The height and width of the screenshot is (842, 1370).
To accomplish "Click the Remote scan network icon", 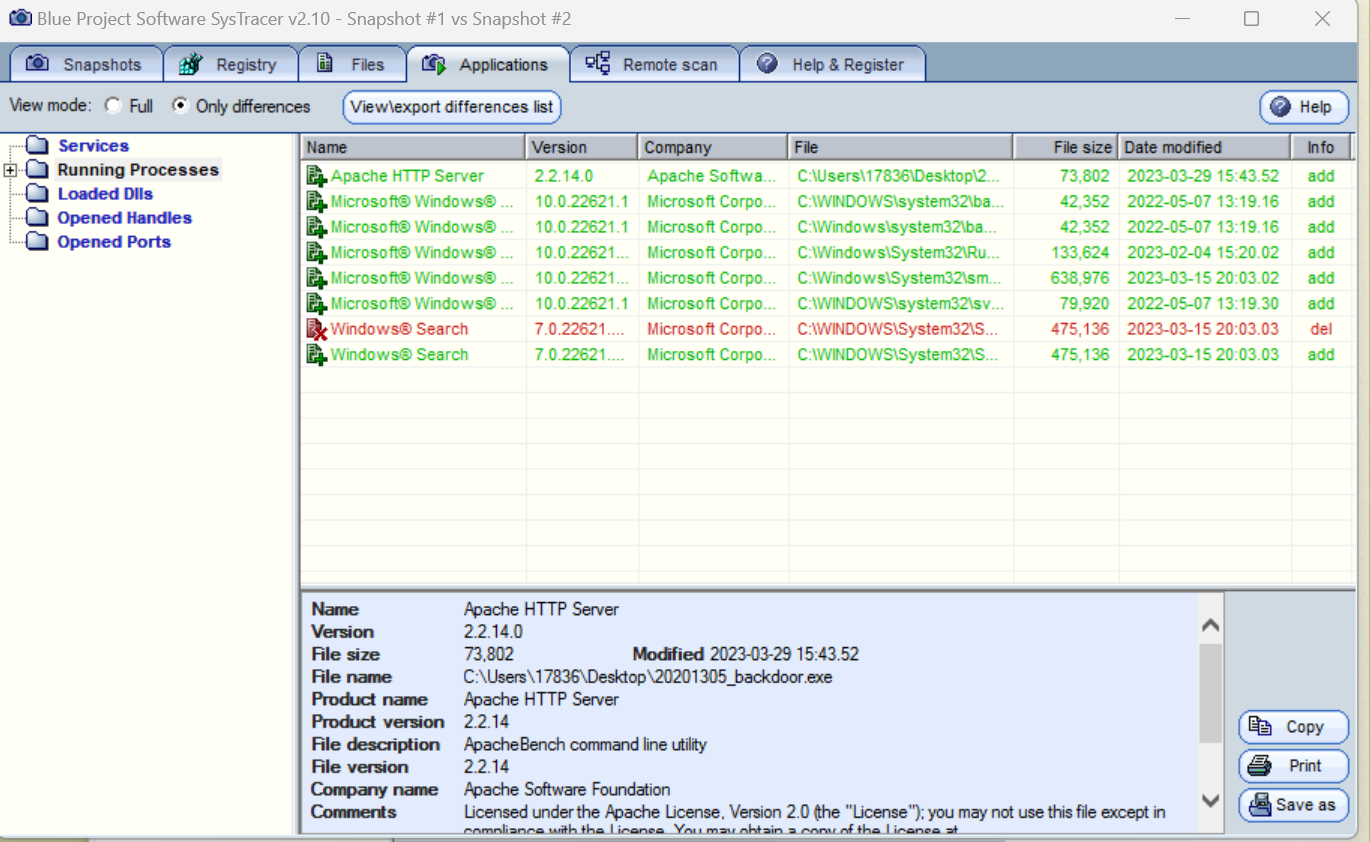I will [x=598, y=64].
